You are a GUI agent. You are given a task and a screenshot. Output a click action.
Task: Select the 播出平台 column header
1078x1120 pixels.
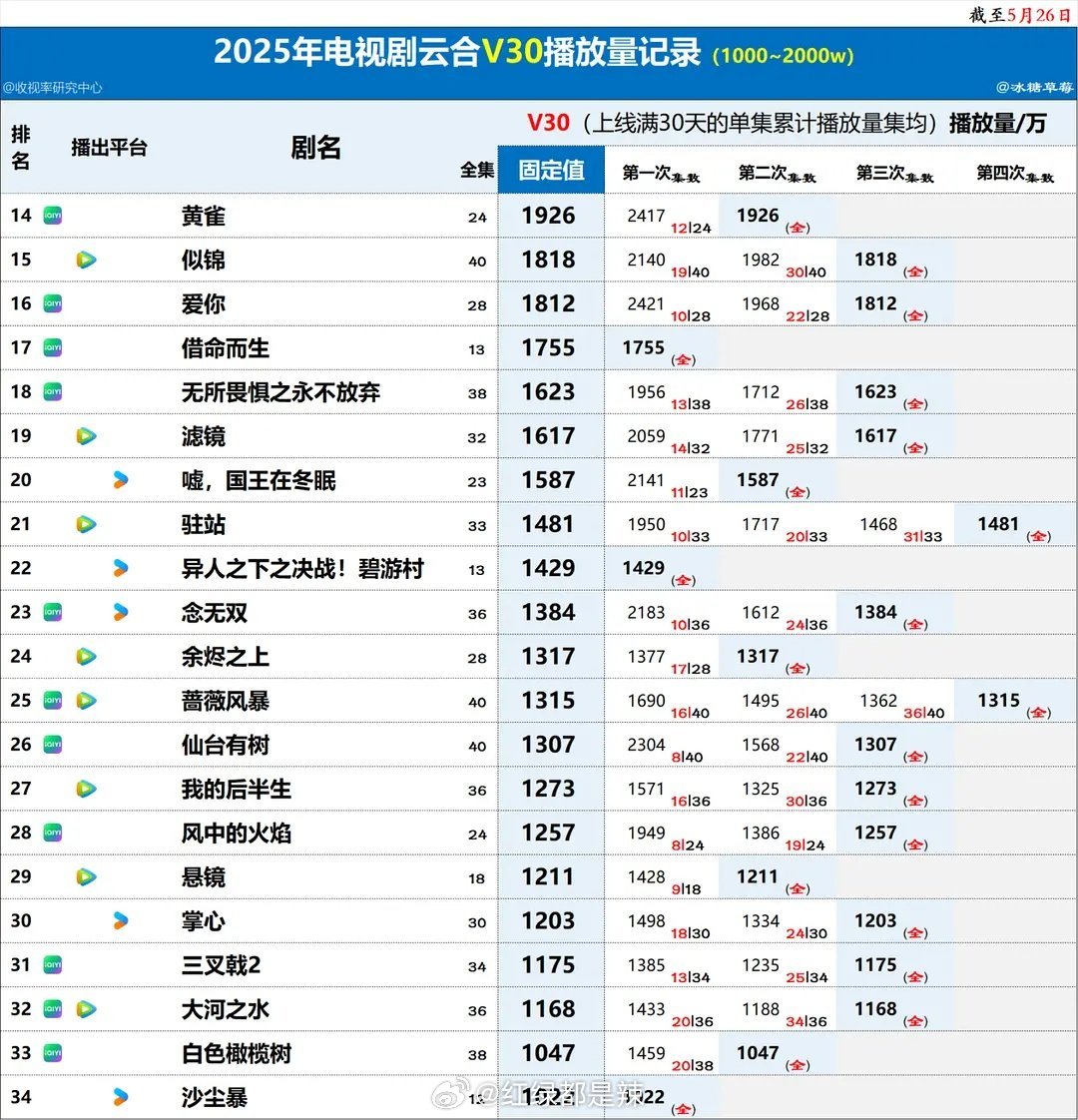coord(110,148)
